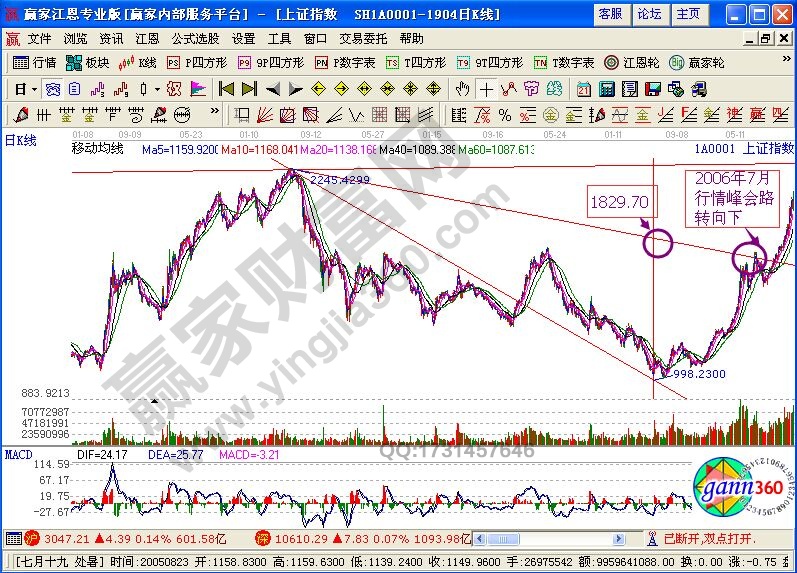Viewport: 797px width, 573px height.
Task: Click the 论坛 forum button
Action: [649, 13]
